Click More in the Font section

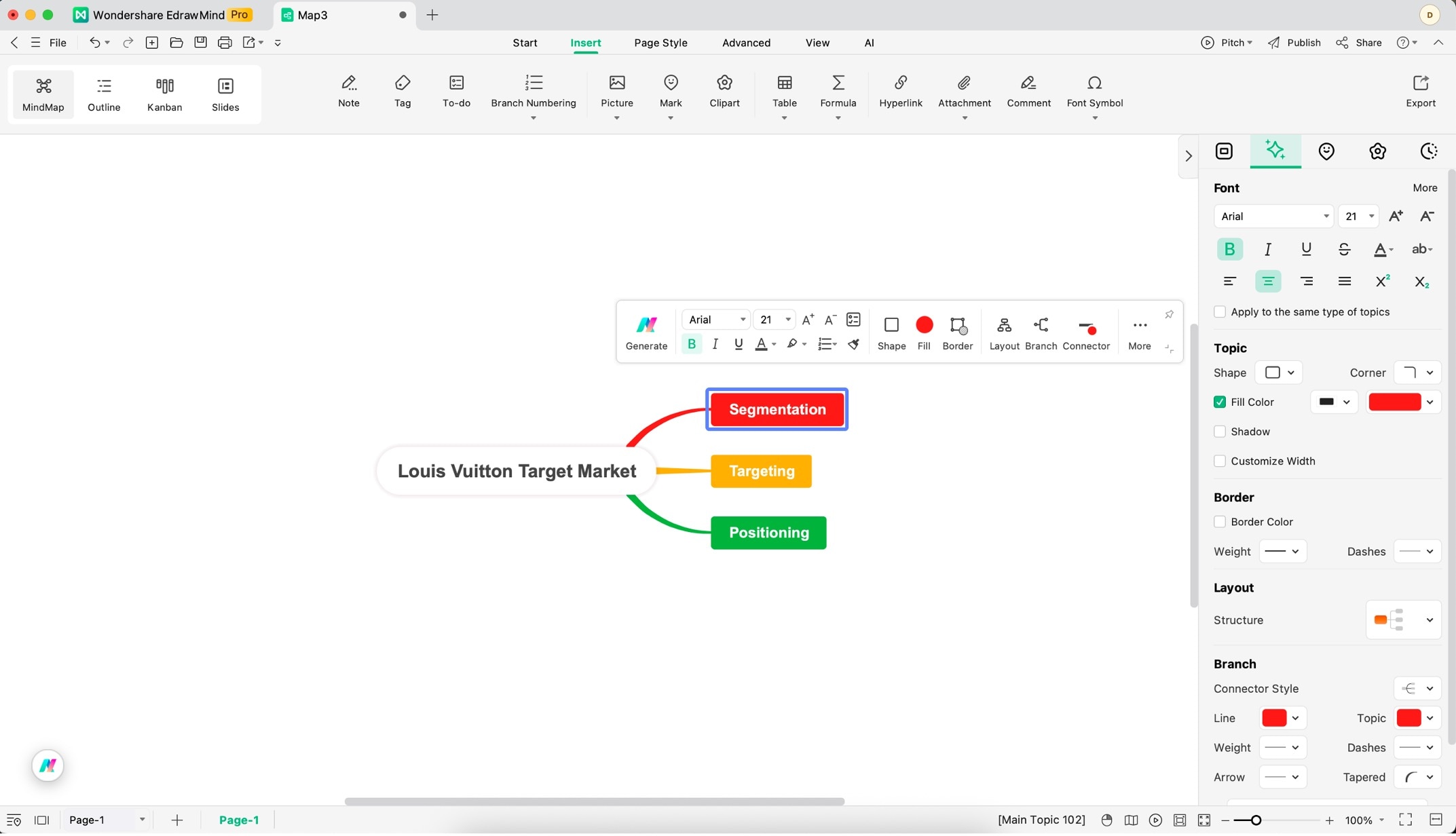point(1425,188)
